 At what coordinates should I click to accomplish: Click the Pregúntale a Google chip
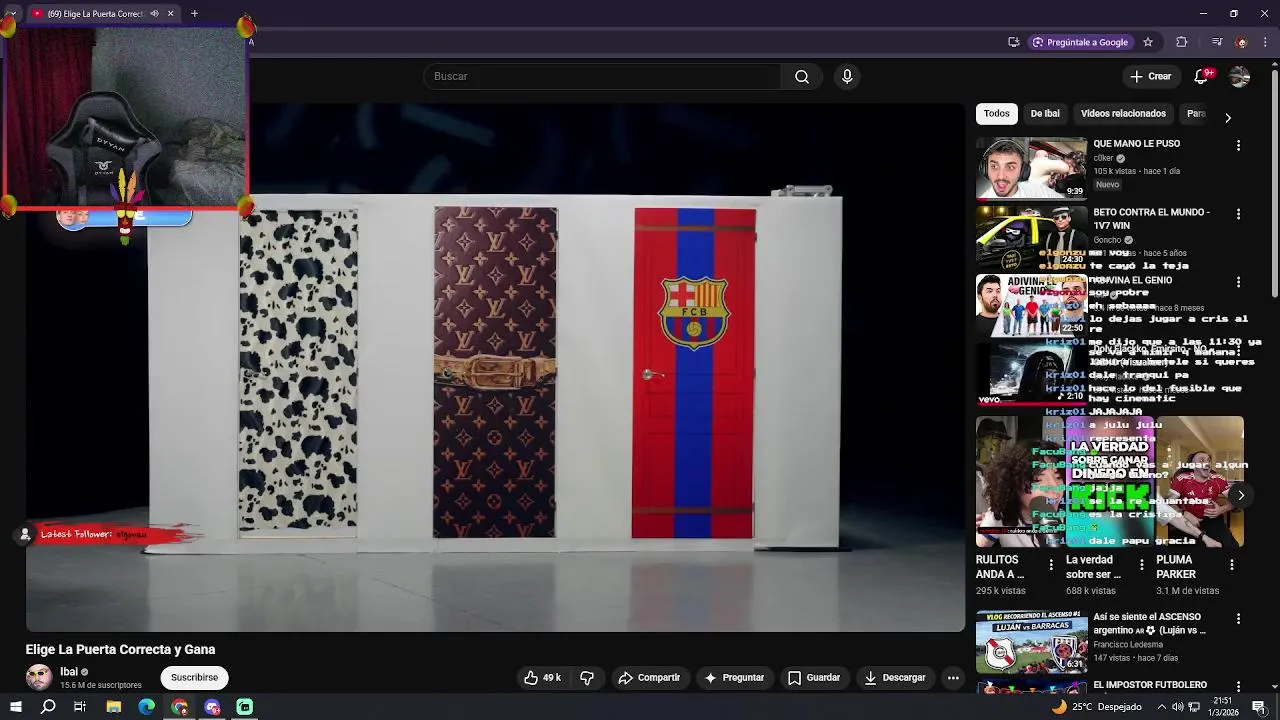pos(1080,42)
